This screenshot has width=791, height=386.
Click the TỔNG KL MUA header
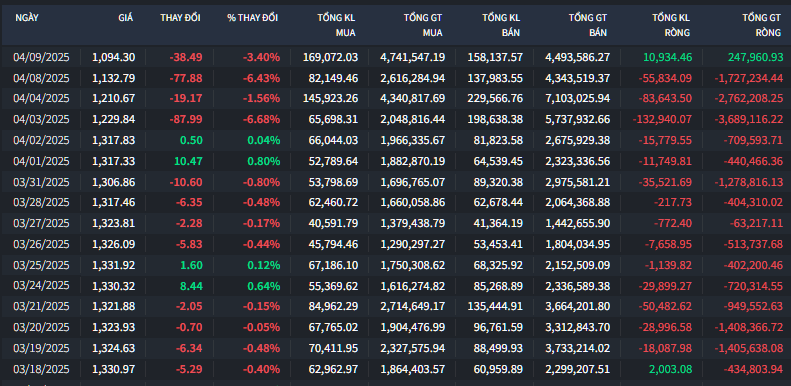[336, 25]
